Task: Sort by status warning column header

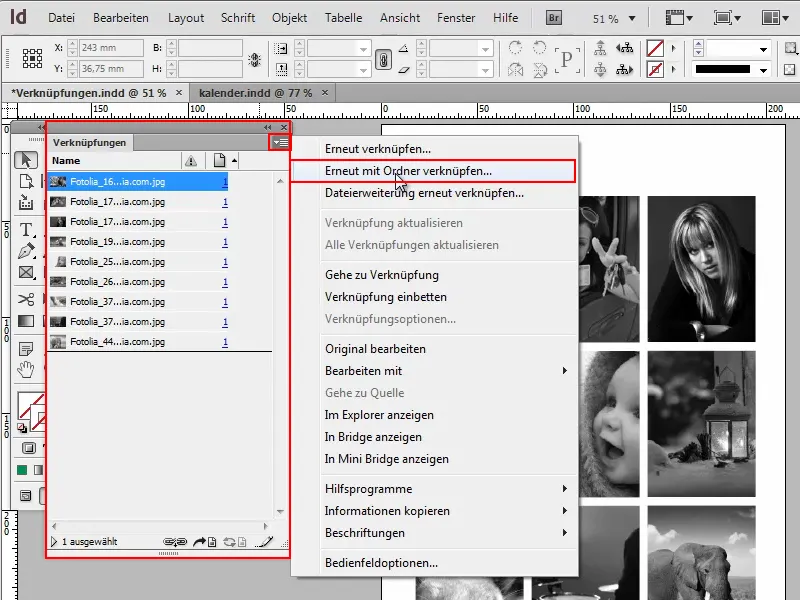Action: (x=191, y=161)
